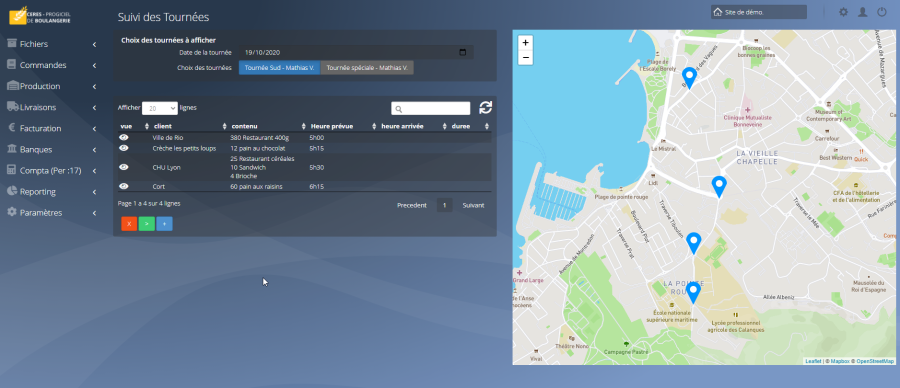Select Tournée spéciale - Mathias V. tab
This screenshot has height=388, width=900.
[x=367, y=68]
